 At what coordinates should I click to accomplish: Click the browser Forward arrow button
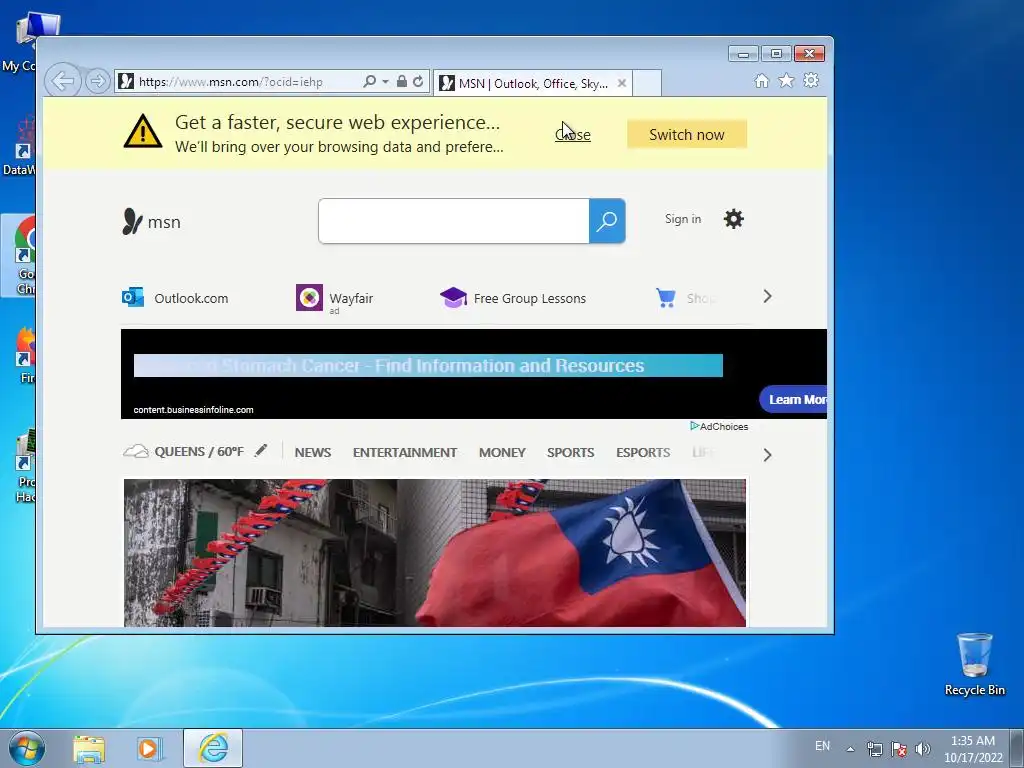coord(97,81)
